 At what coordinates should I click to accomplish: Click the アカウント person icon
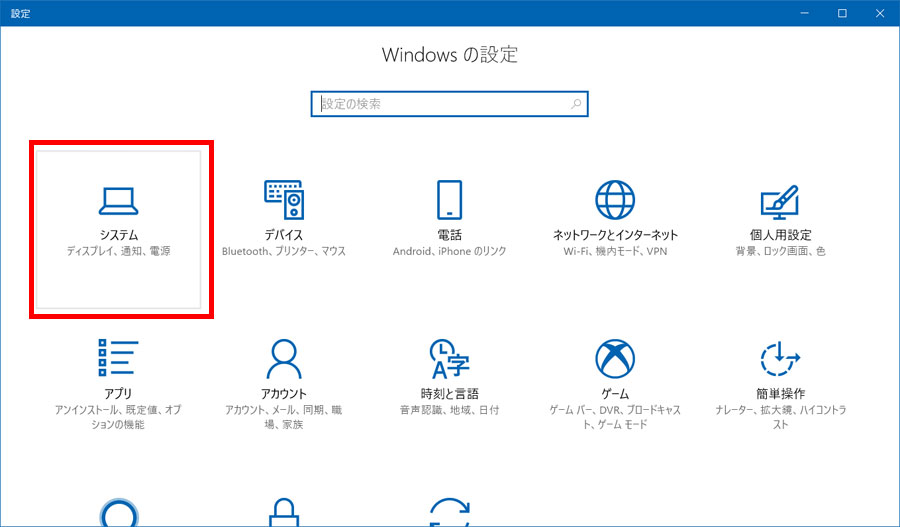pyautogui.click(x=284, y=358)
